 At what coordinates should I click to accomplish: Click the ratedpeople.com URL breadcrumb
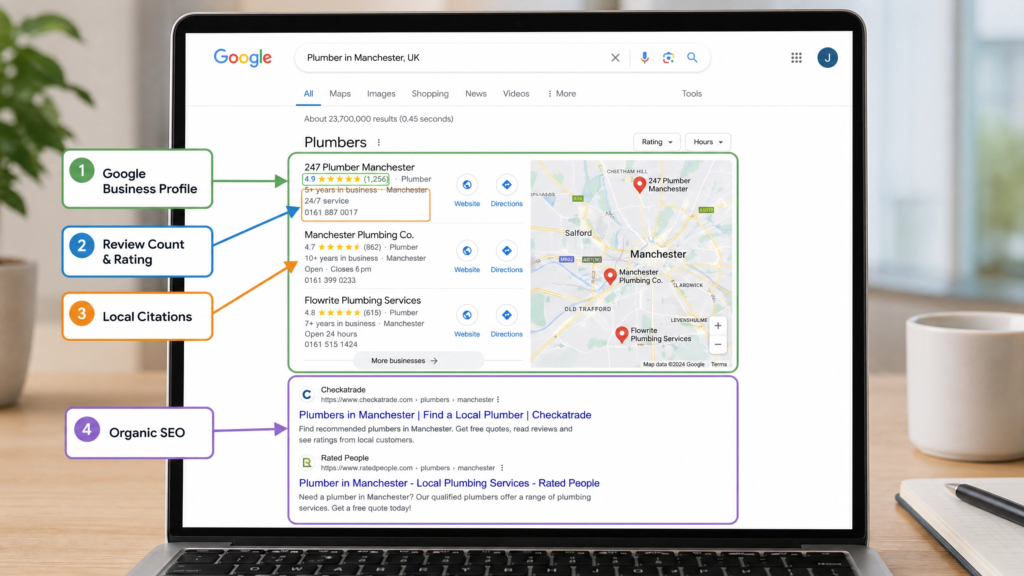[408, 468]
